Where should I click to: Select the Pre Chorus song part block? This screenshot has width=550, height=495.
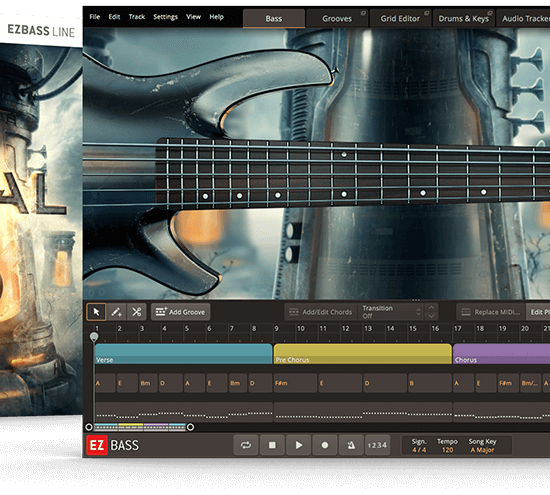click(363, 354)
